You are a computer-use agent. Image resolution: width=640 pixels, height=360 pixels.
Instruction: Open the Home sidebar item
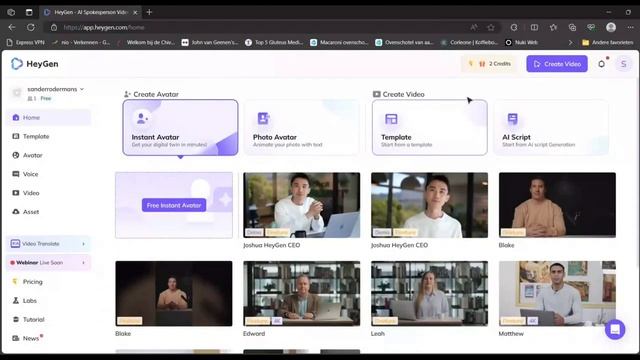tap(49, 118)
